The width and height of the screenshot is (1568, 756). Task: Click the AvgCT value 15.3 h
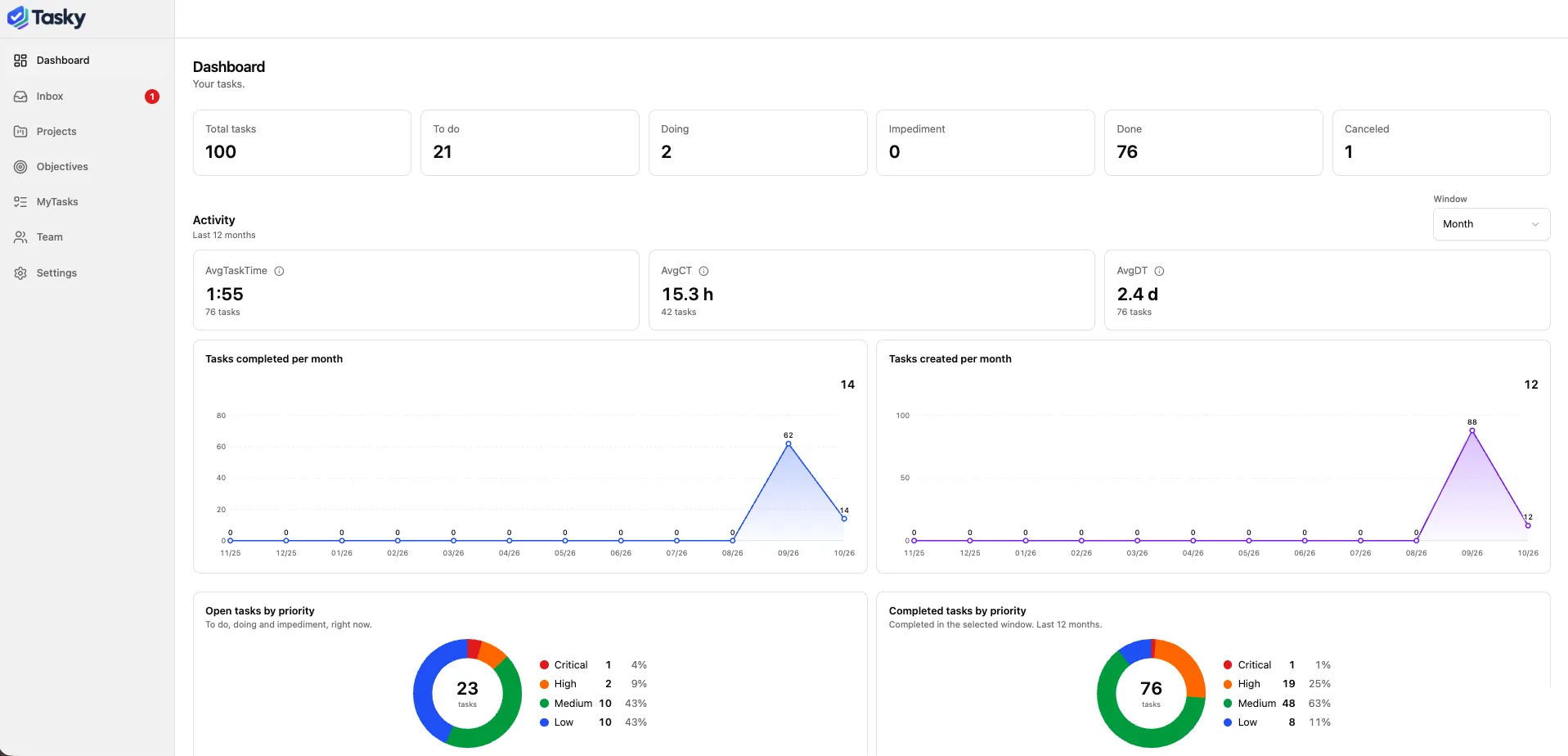687,295
